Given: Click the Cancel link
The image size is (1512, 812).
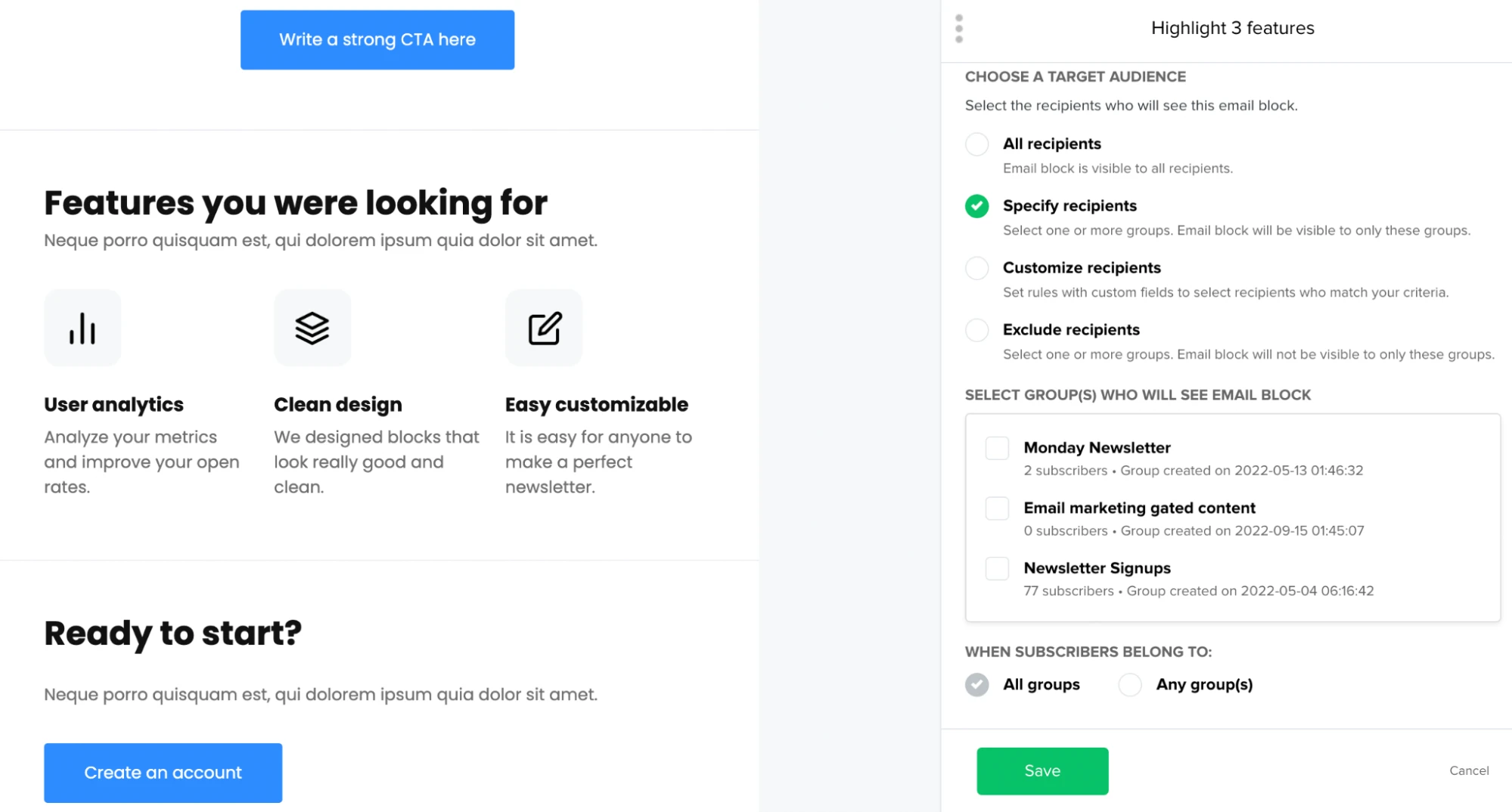Looking at the screenshot, I should point(1469,770).
